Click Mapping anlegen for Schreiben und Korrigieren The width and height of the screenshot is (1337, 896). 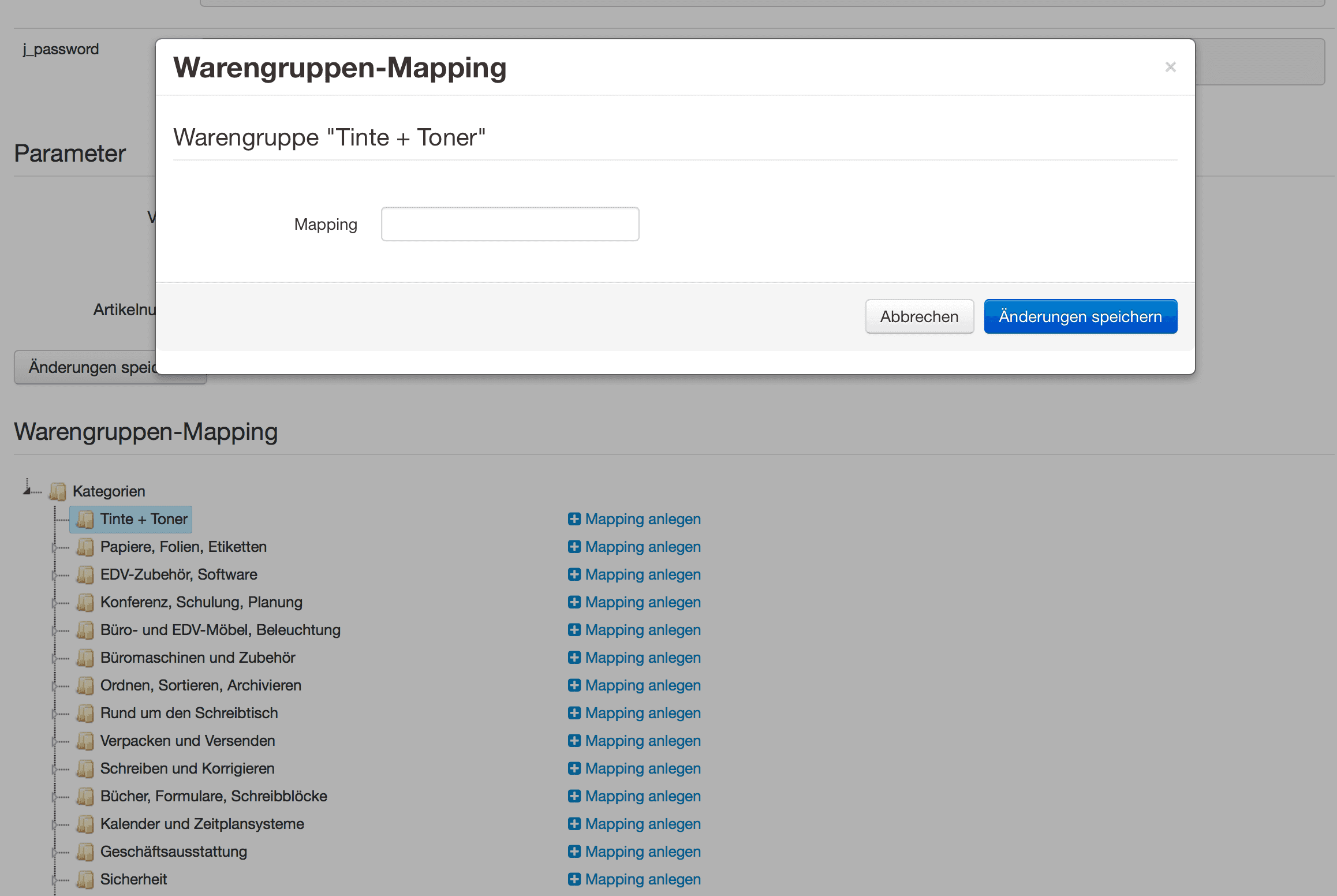point(642,768)
